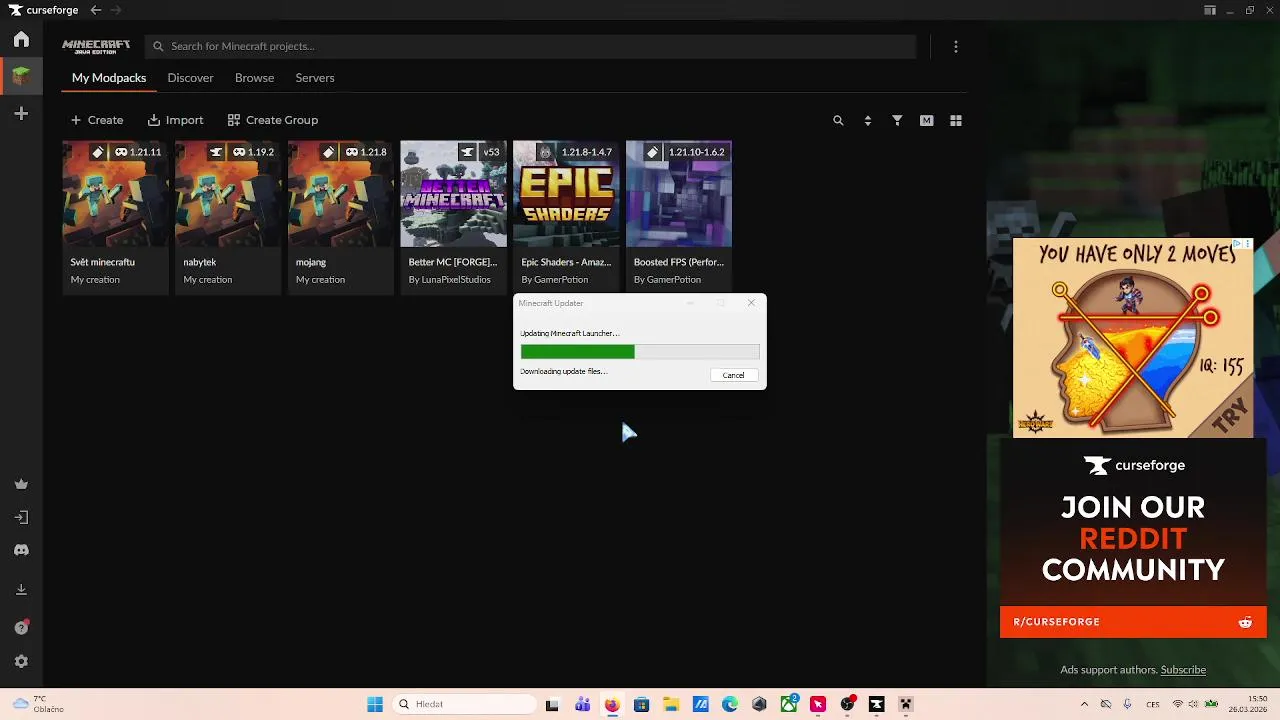Expand the system tray hidden icons chevron
Image resolution: width=1280 pixels, height=720 pixels.
(1084, 704)
